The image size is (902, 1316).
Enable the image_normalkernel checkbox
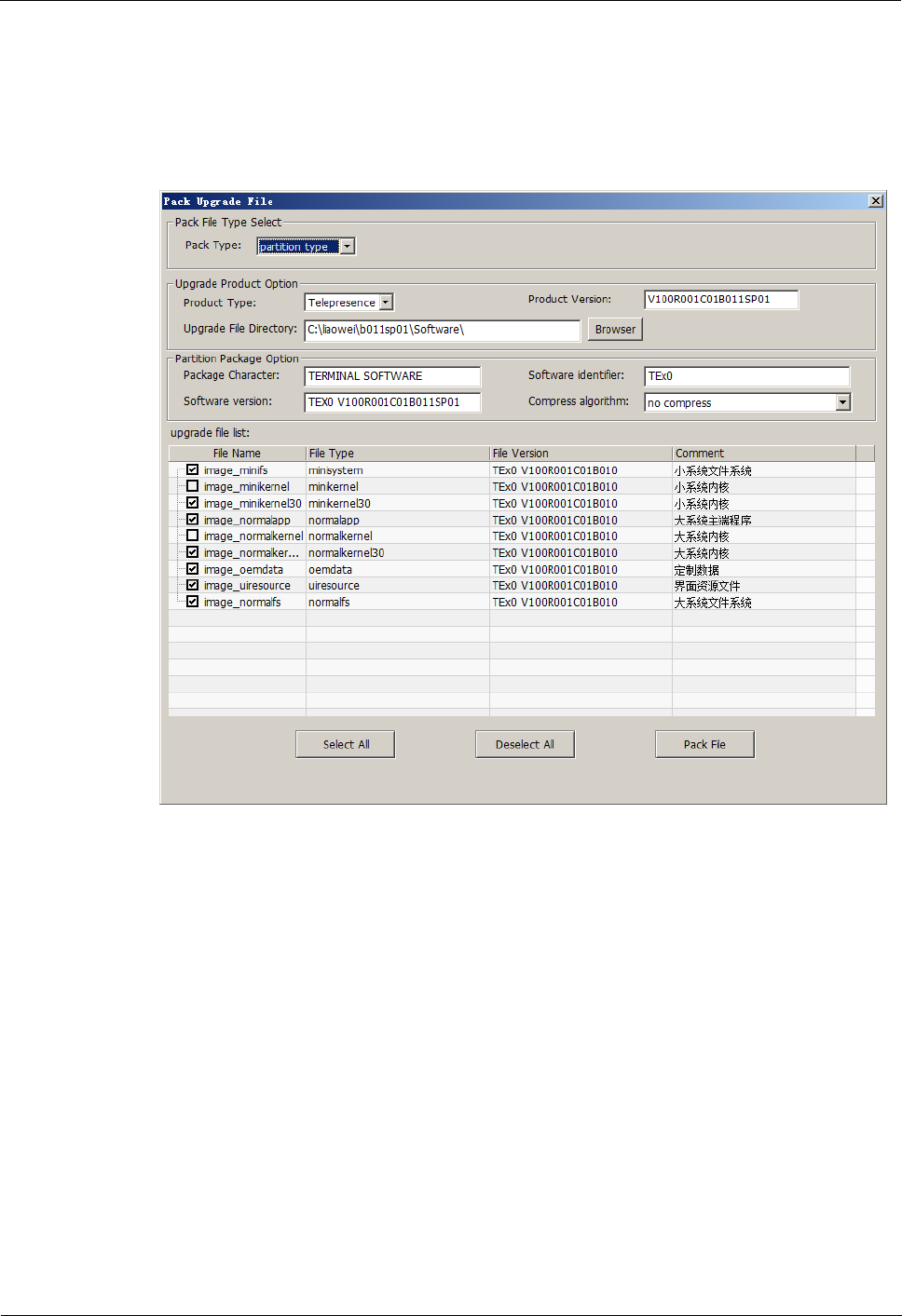tap(192, 536)
